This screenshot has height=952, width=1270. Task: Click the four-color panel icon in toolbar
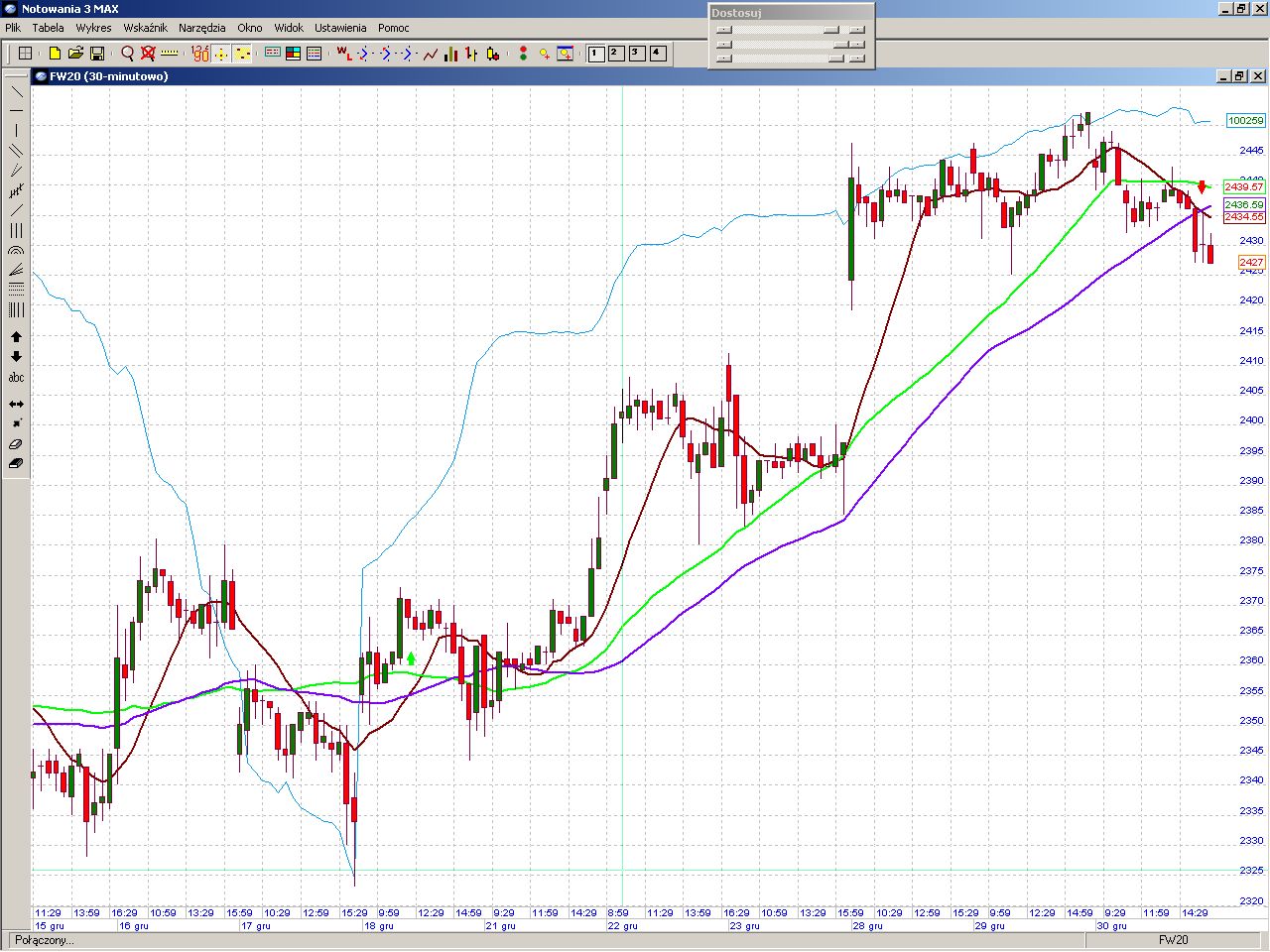click(293, 54)
